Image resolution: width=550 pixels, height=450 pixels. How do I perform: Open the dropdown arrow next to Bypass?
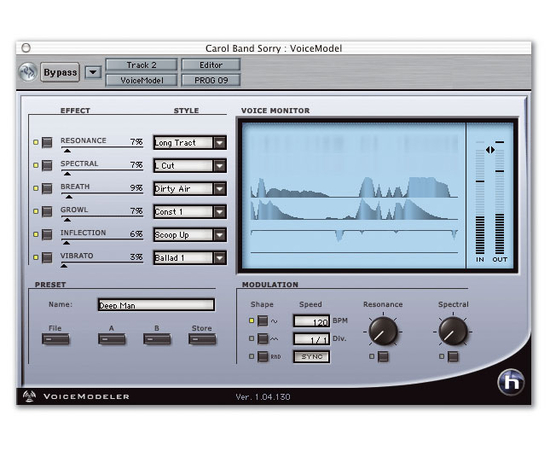93,72
